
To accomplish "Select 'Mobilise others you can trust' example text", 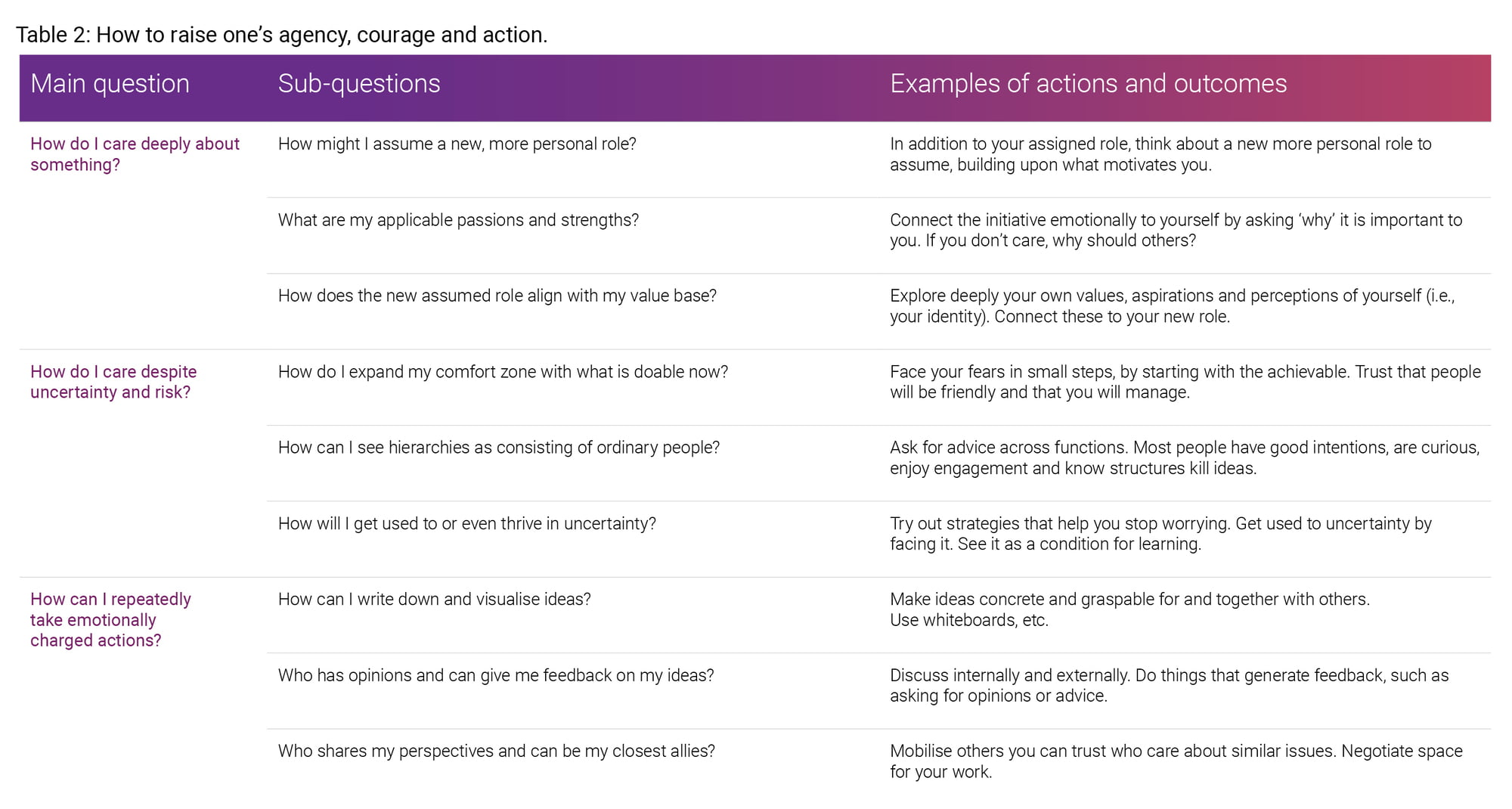I will coord(1176,761).
